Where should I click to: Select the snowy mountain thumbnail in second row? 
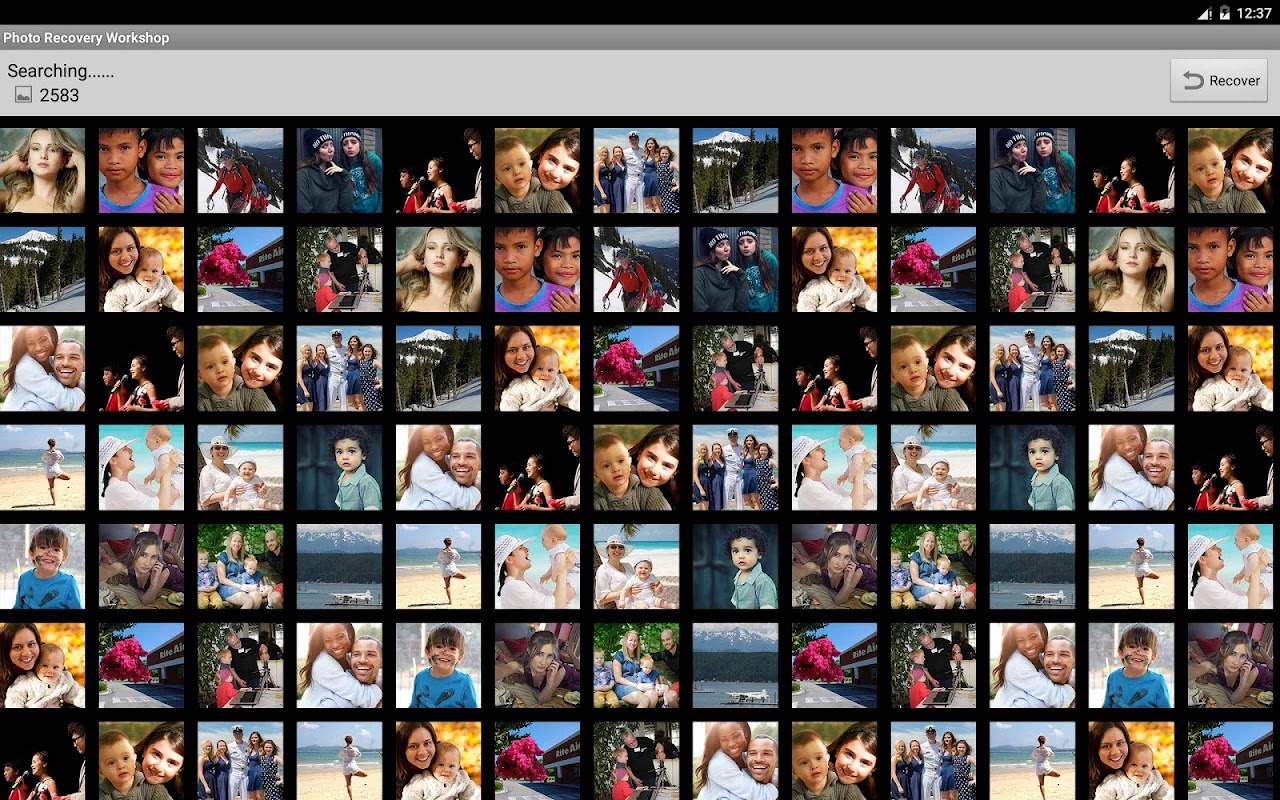point(42,269)
